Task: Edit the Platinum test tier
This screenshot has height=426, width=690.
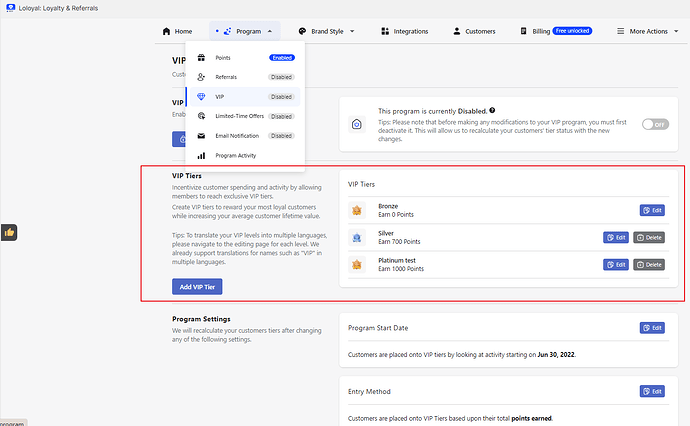Action: click(616, 265)
